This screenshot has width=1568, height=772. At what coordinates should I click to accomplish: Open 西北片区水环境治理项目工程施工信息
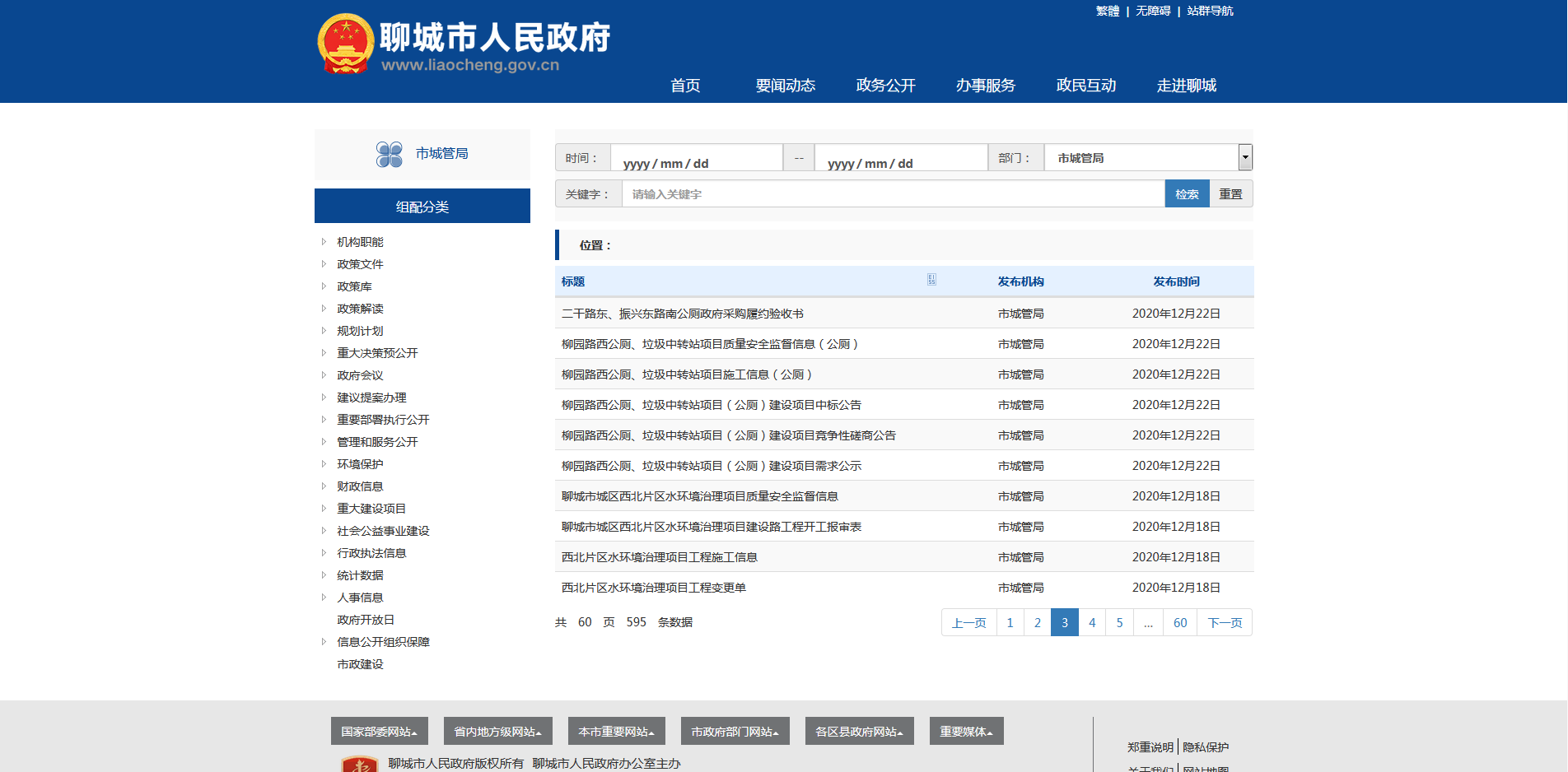click(x=660, y=557)
